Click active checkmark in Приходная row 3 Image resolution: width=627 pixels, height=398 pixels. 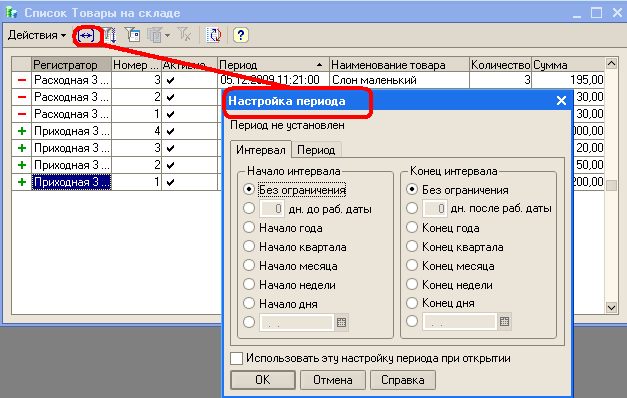pos(171,148)
